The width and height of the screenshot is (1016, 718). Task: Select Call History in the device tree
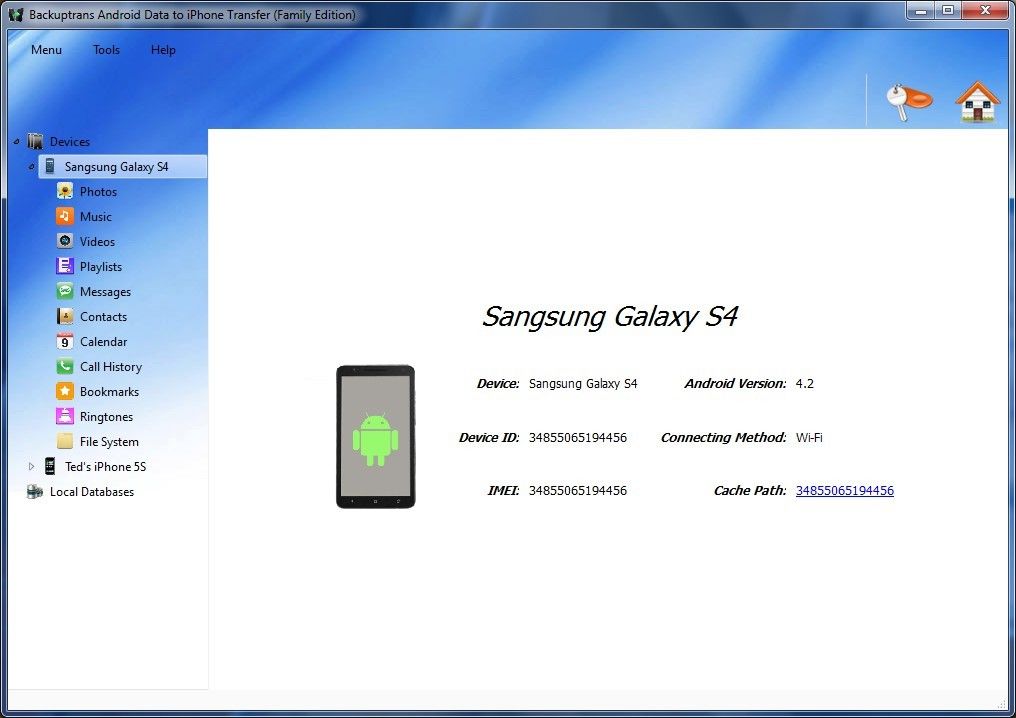click(111, 367)
